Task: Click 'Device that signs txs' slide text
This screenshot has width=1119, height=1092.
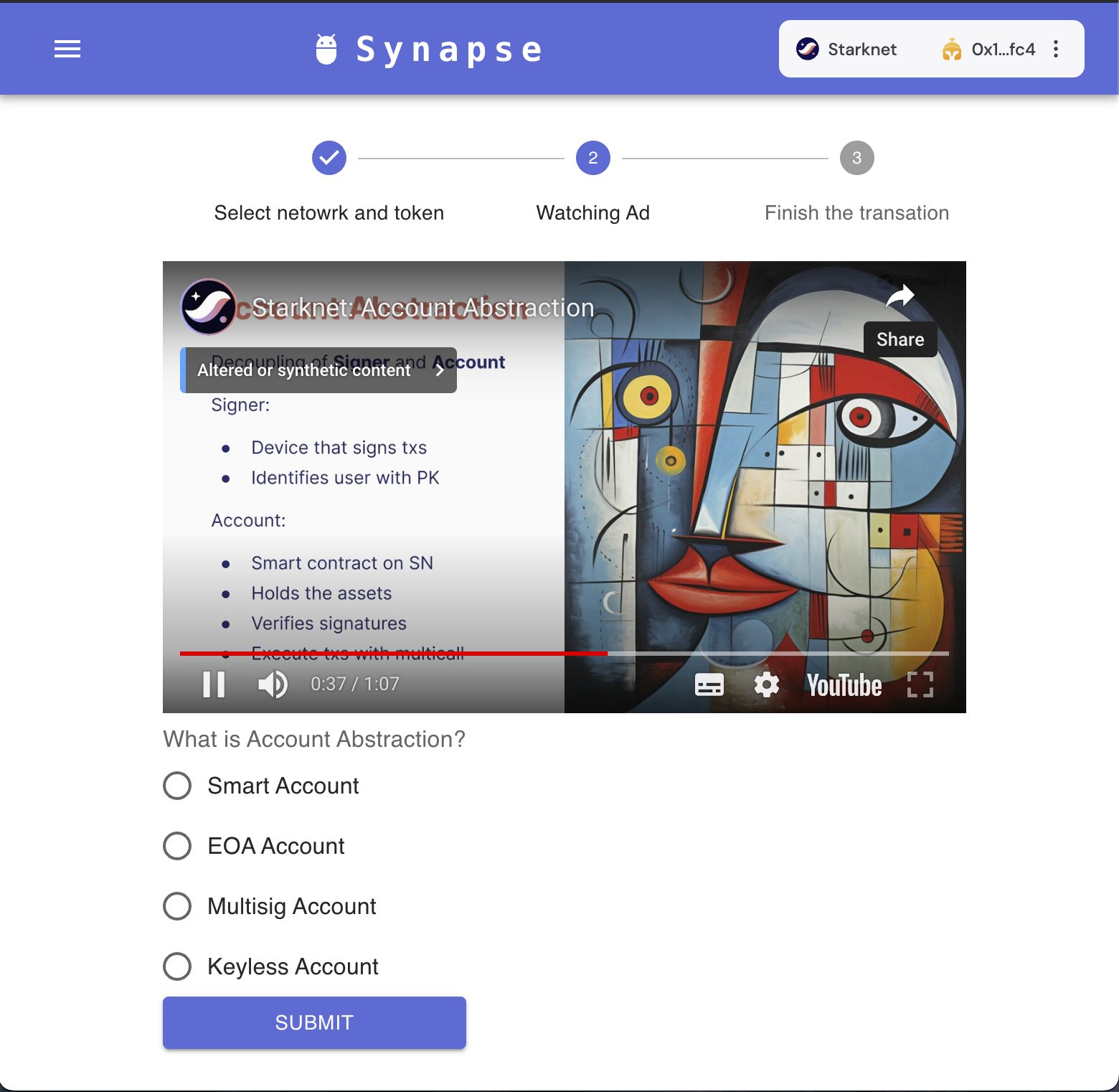Action: coord(339,448)
